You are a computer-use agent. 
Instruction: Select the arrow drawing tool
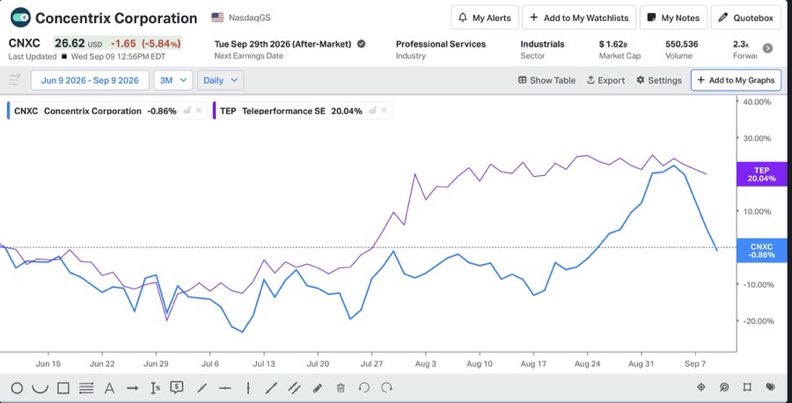(132, 388)
